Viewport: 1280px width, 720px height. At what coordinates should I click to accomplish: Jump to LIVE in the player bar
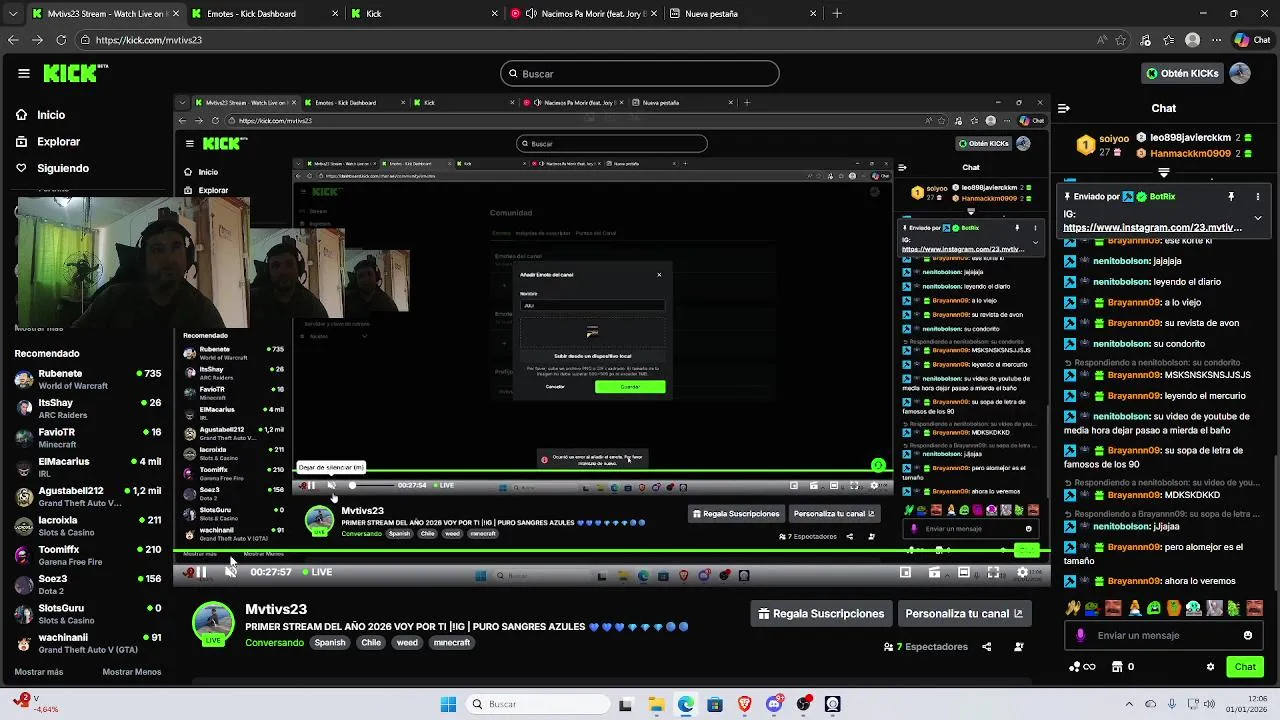point(317,572)
